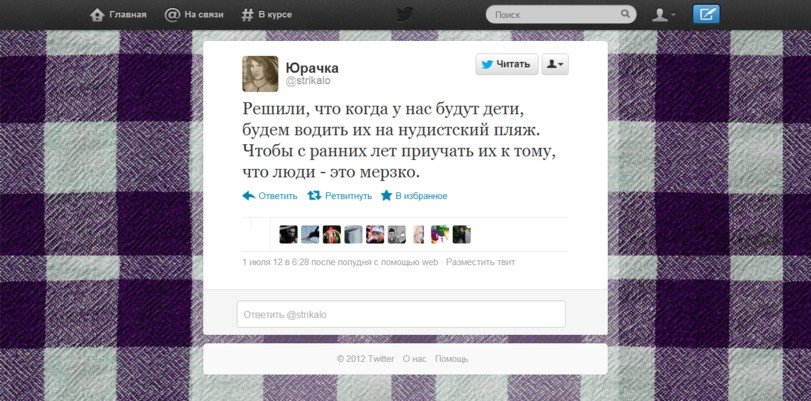
Task: Open Юрачка's profile avatar picture
Action: tap(260, 74)
